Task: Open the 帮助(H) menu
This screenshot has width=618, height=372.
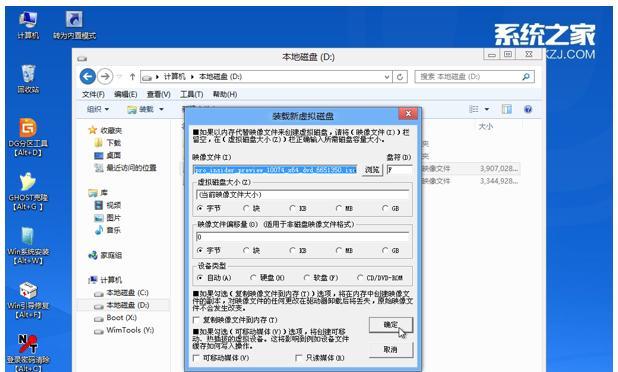Action: click(225, 94)
